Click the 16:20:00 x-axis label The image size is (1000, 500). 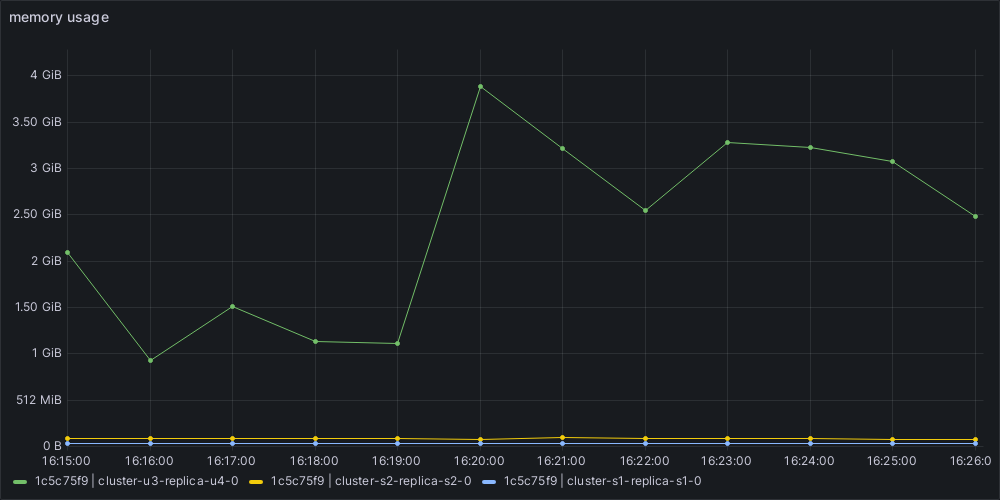(x=479, y=460)
